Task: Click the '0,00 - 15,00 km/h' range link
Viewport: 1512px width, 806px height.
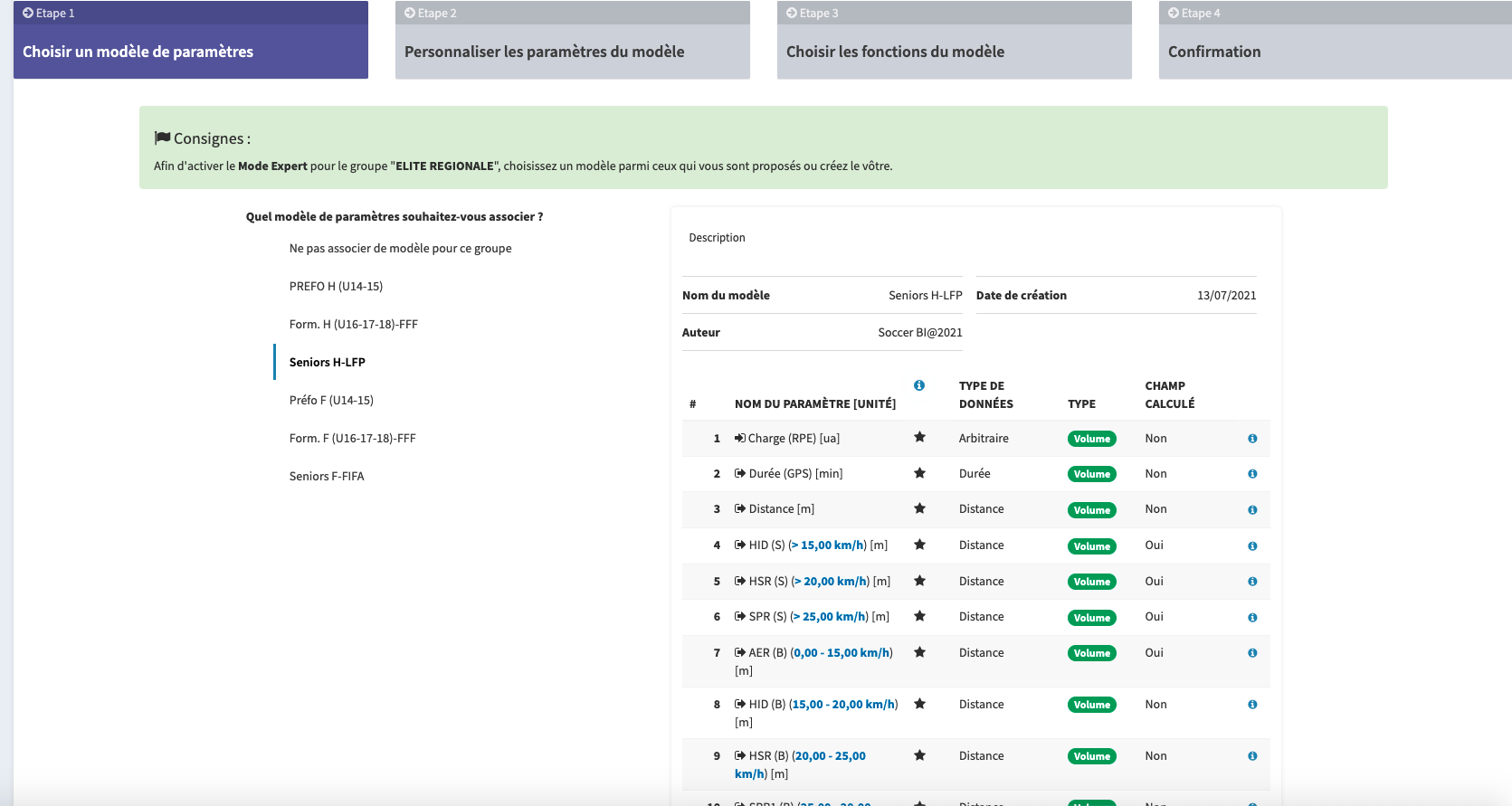Action: click(x=842, y=653)
